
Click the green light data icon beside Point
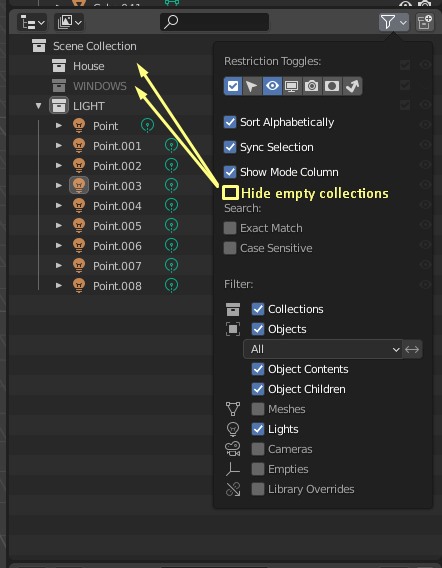(147, 125)
